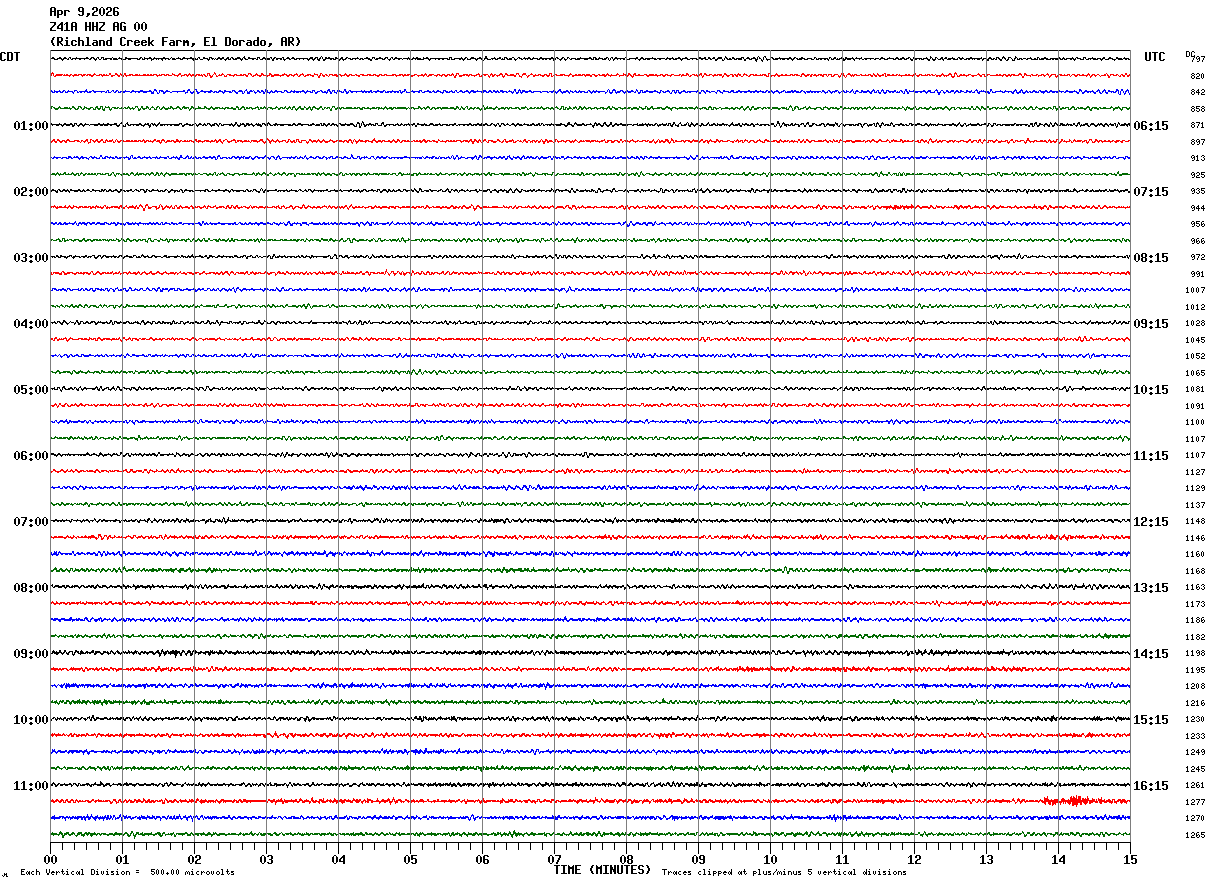Click the TIME (MINUTES) axis title
Viewport: 1210px width, 886px height.
602,870
